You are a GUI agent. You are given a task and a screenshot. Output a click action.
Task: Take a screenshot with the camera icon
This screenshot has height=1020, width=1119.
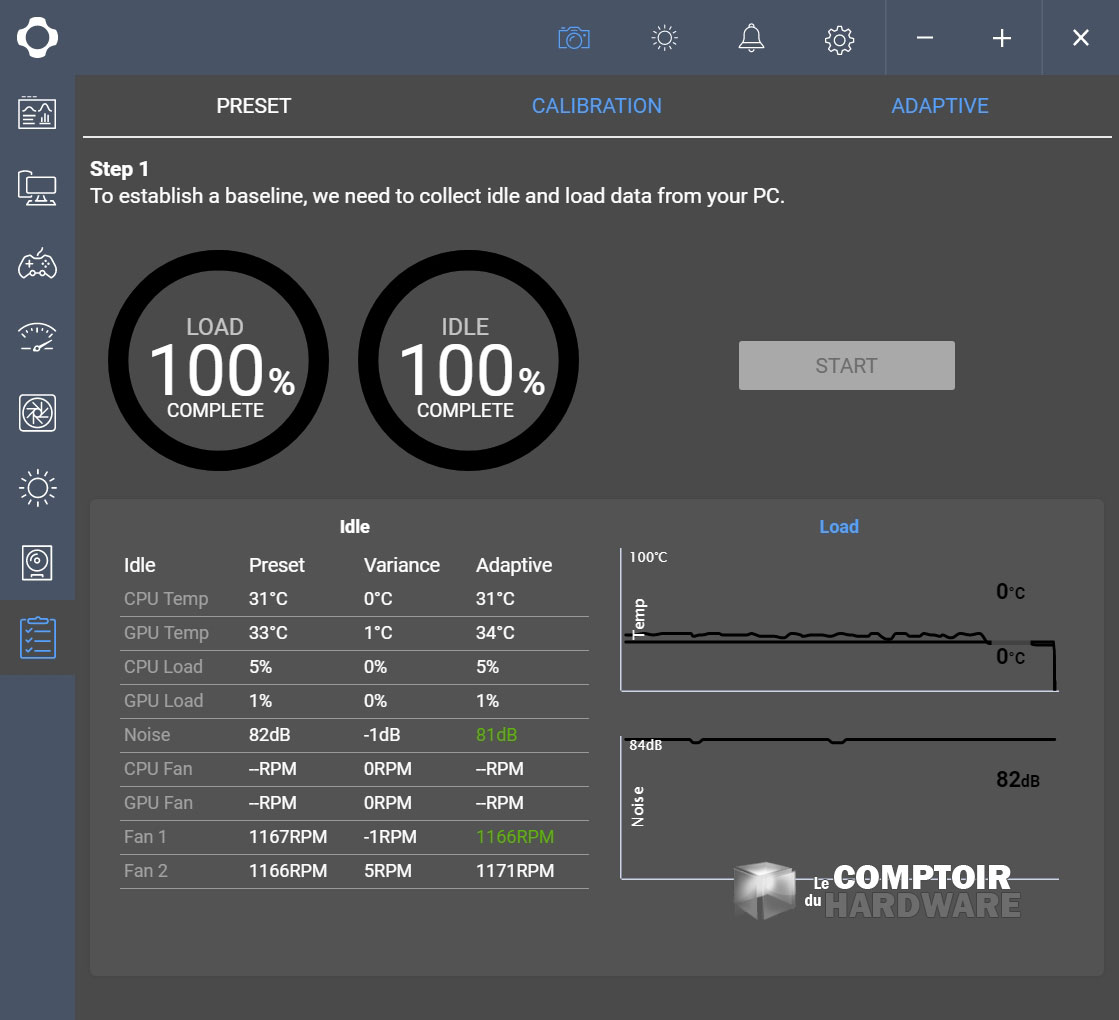574,38
